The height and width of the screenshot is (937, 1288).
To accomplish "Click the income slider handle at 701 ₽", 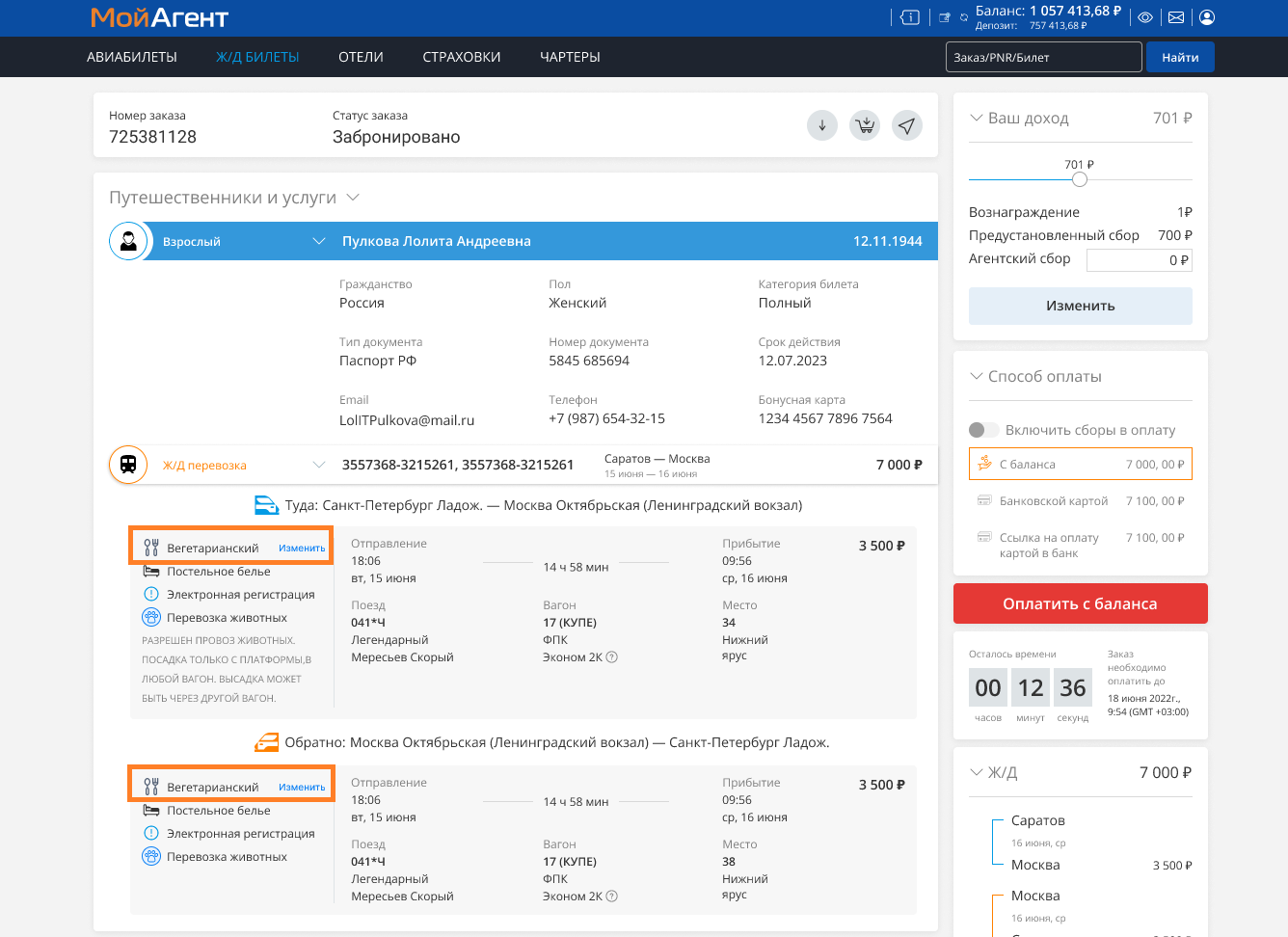I will (x=1080, y=180).
